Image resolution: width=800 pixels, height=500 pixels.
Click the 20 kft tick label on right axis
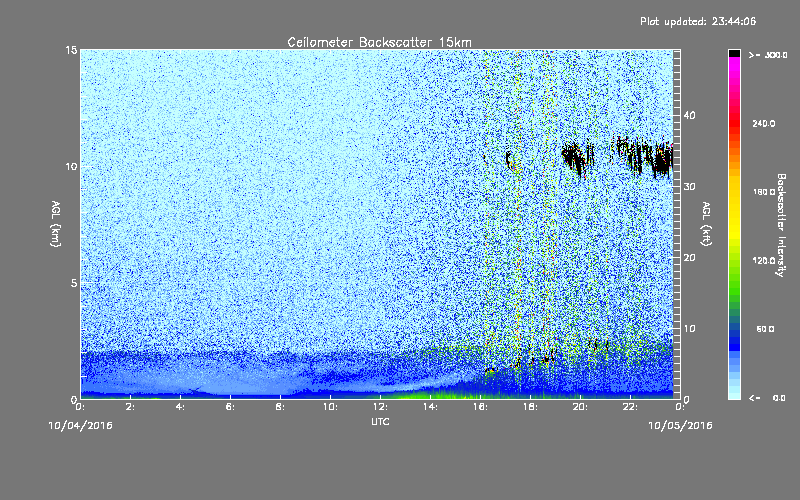pyautogui.click(x=689, y=258)
